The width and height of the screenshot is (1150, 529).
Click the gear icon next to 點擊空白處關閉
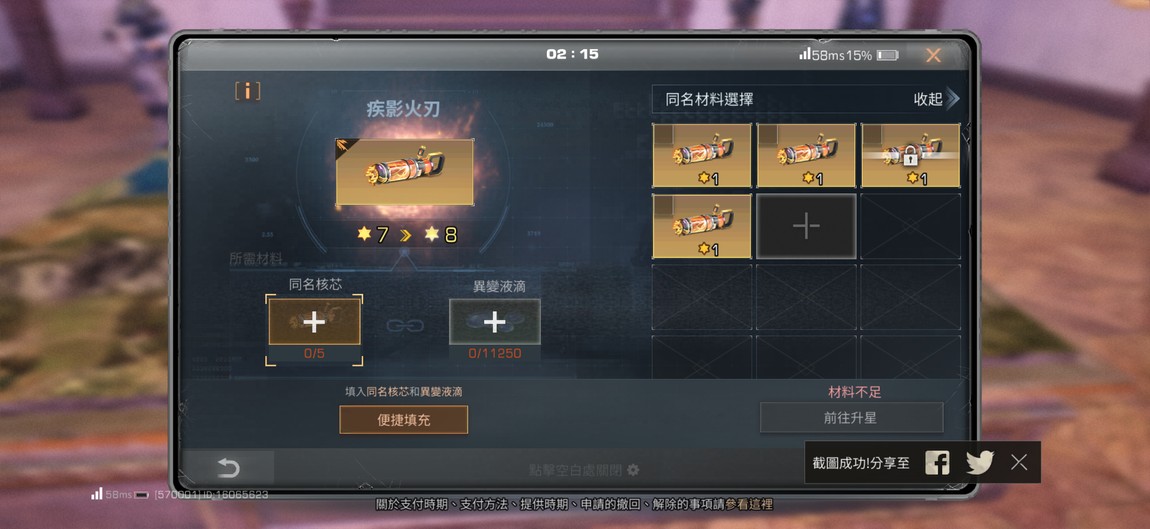(x=633, y=470)
